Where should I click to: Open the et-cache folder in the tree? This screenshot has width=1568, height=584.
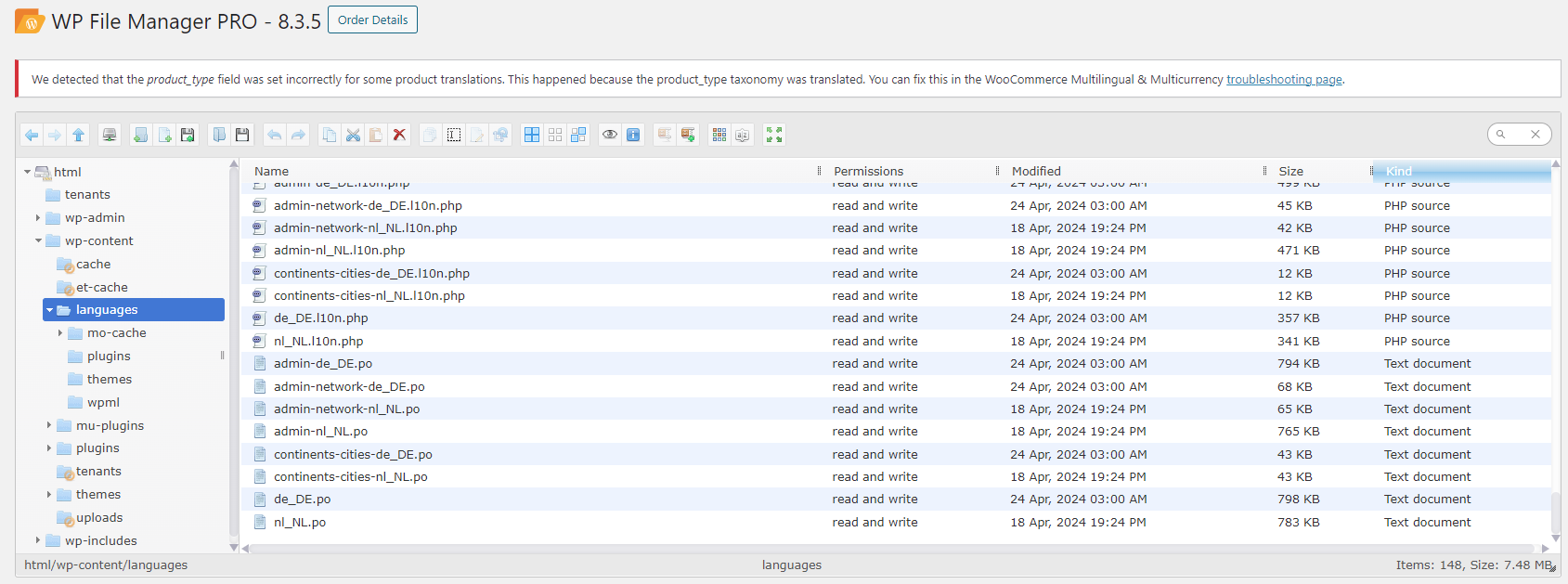click(102, 288)
